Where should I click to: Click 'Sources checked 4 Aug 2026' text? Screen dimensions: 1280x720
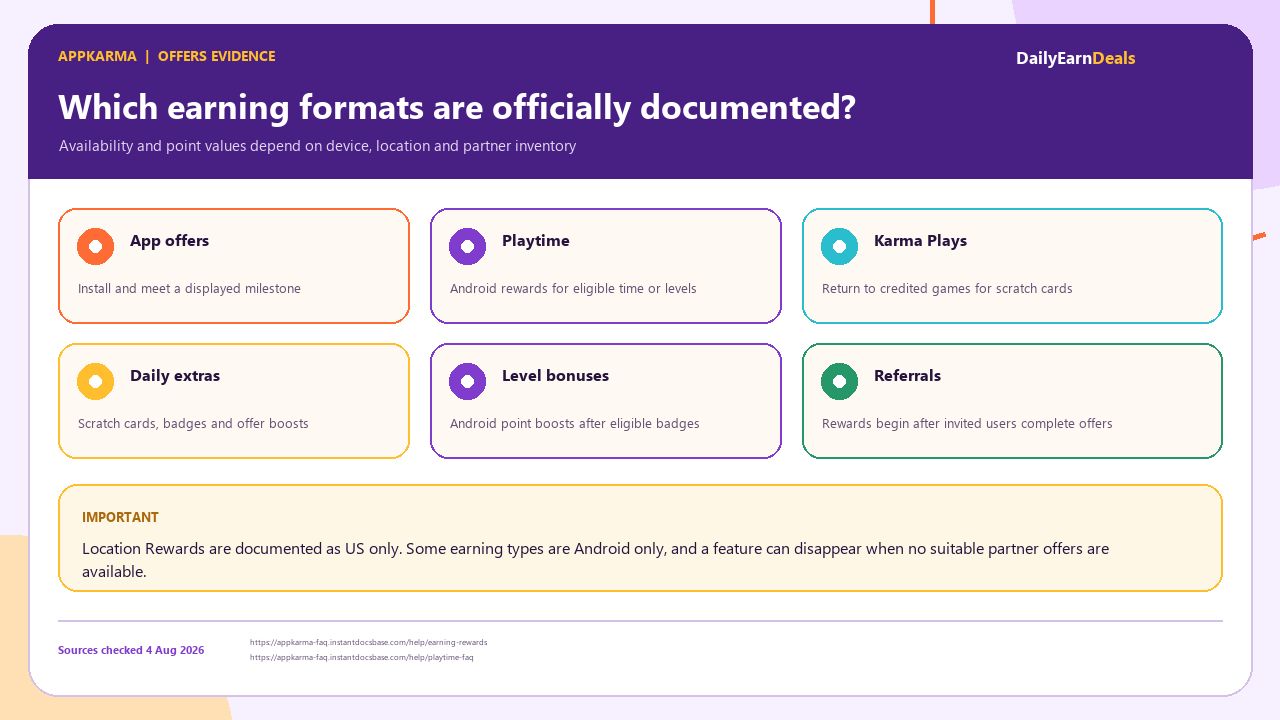click(131, 650)
